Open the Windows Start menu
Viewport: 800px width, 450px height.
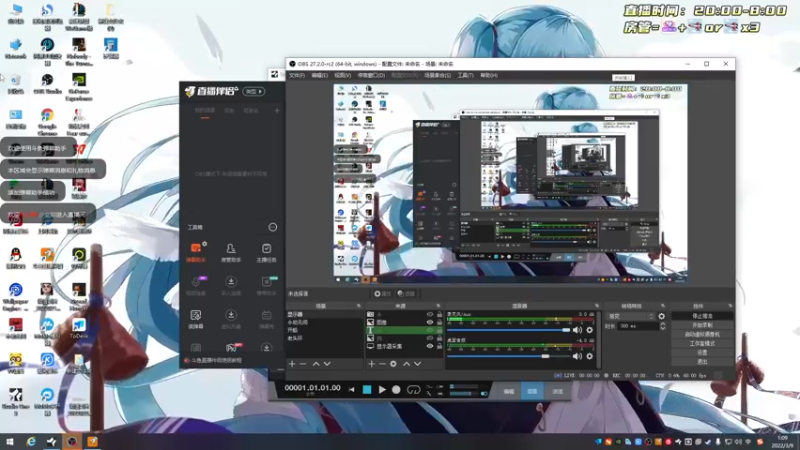9,441
